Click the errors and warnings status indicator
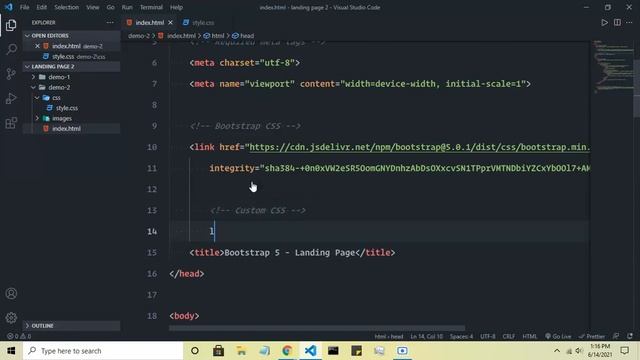Image resolution: width=640 pixels, height=360 pixels. tap(19, 336)
